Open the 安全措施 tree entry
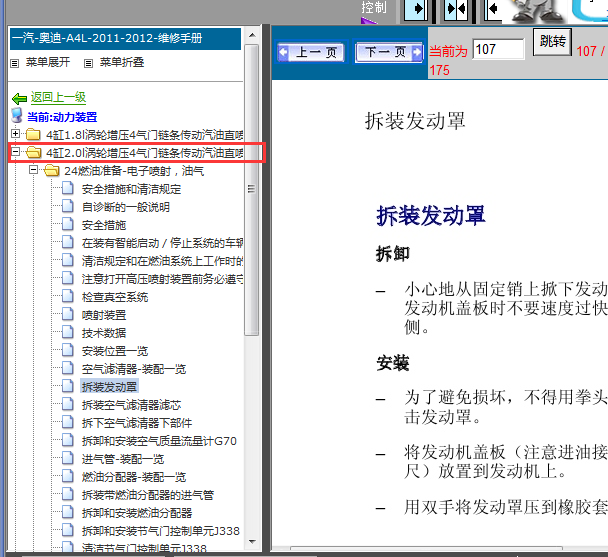Viewport: 608px width, 557px height. 104,225
